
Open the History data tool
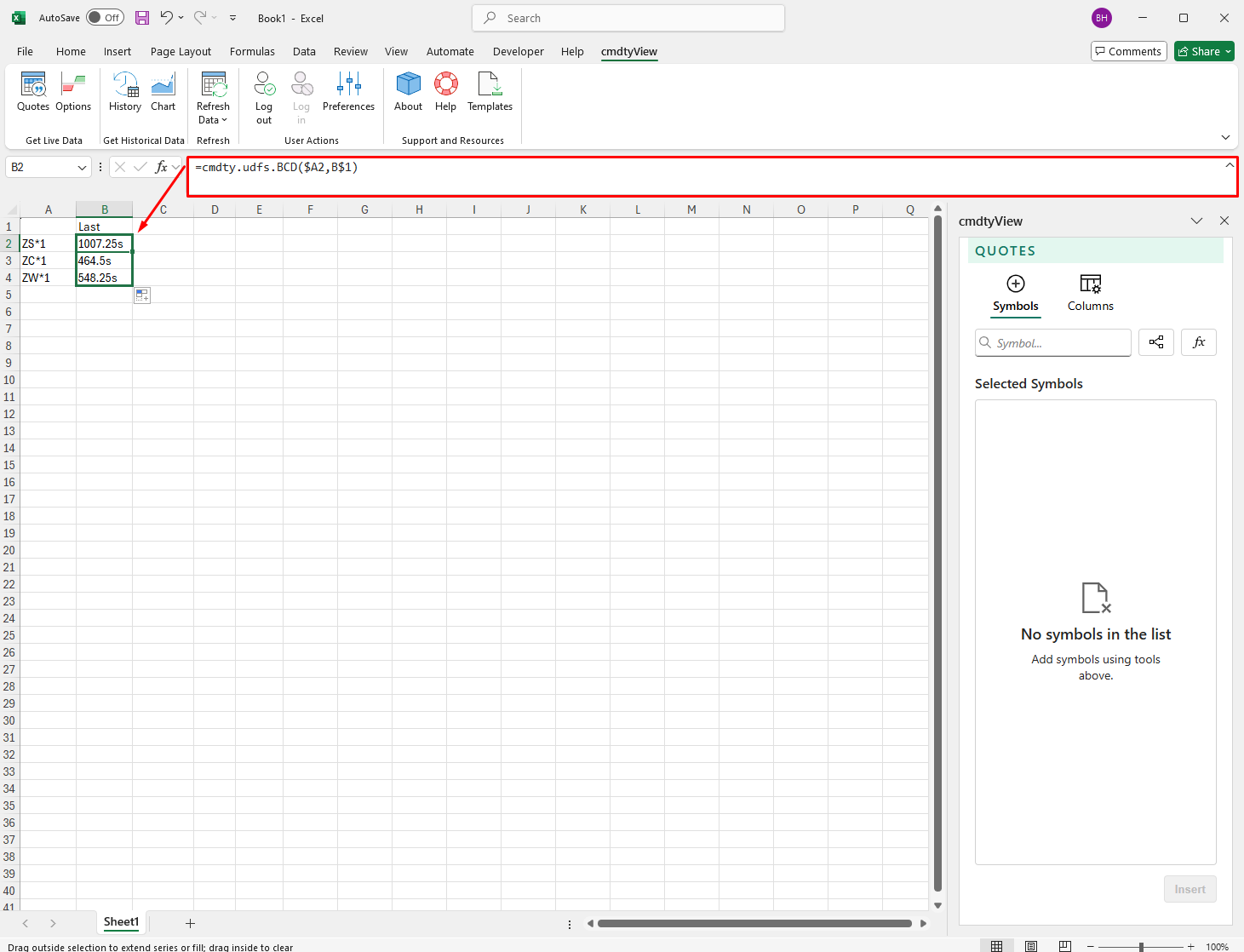[x=125, y=92]
